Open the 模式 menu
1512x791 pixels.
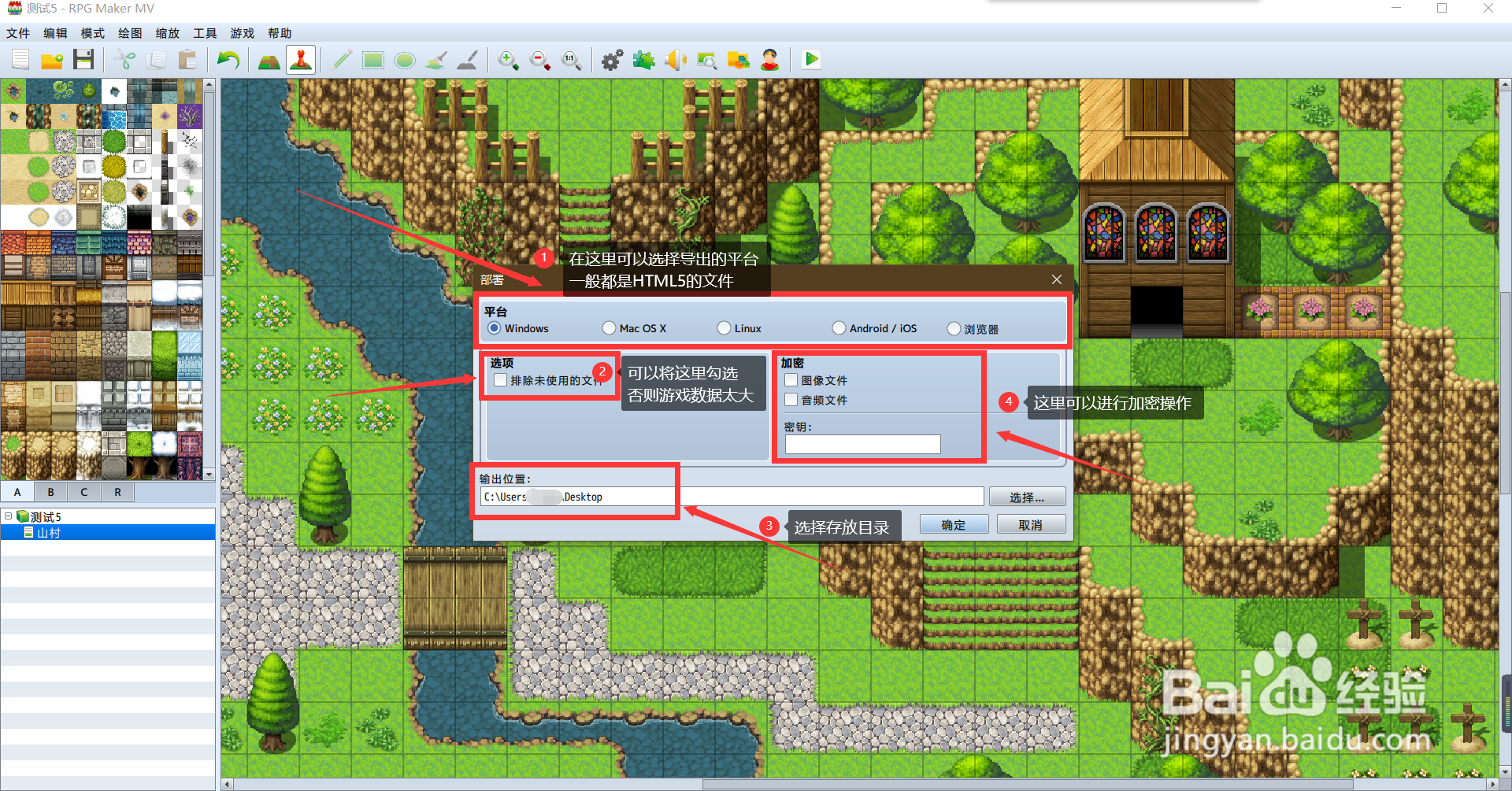(93, 33)
